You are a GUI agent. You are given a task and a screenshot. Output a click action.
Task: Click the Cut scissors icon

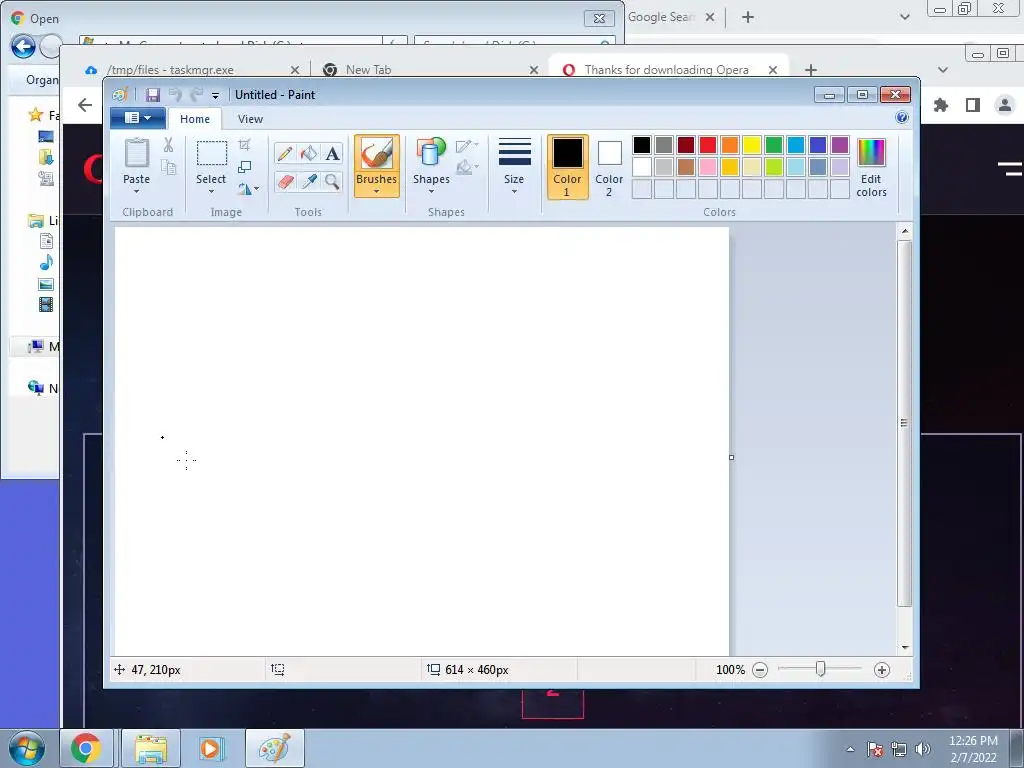pyautogui.click(x=168, y=145)
